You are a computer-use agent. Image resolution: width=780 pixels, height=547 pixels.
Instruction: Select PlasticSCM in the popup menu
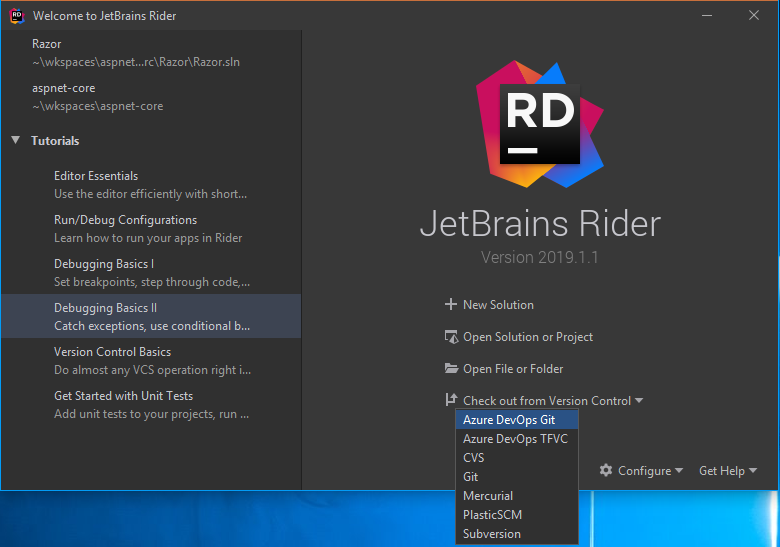(517, 515)
